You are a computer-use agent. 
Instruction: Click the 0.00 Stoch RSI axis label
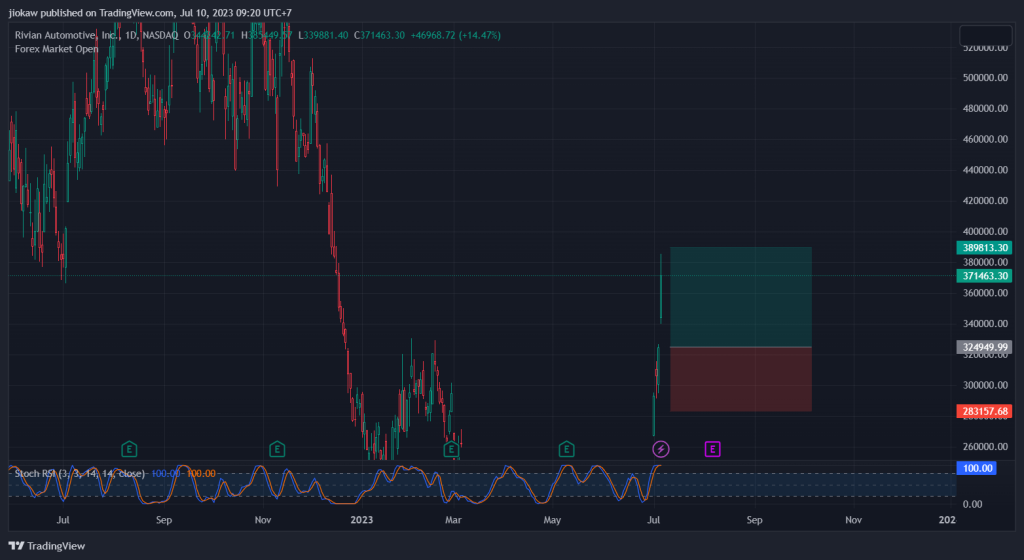[x=972, y=504]
